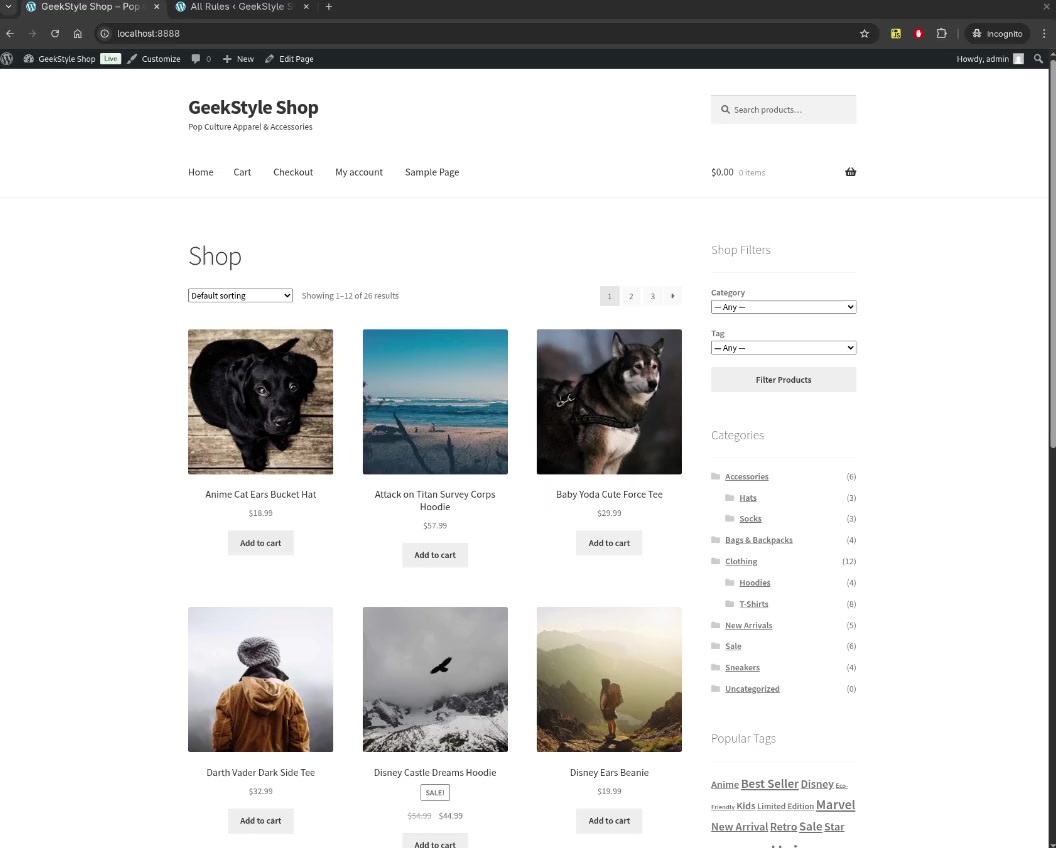Click Edit Page in the admin bar
The height and width of the screenshot is (848, 1056).
[290, 59]
